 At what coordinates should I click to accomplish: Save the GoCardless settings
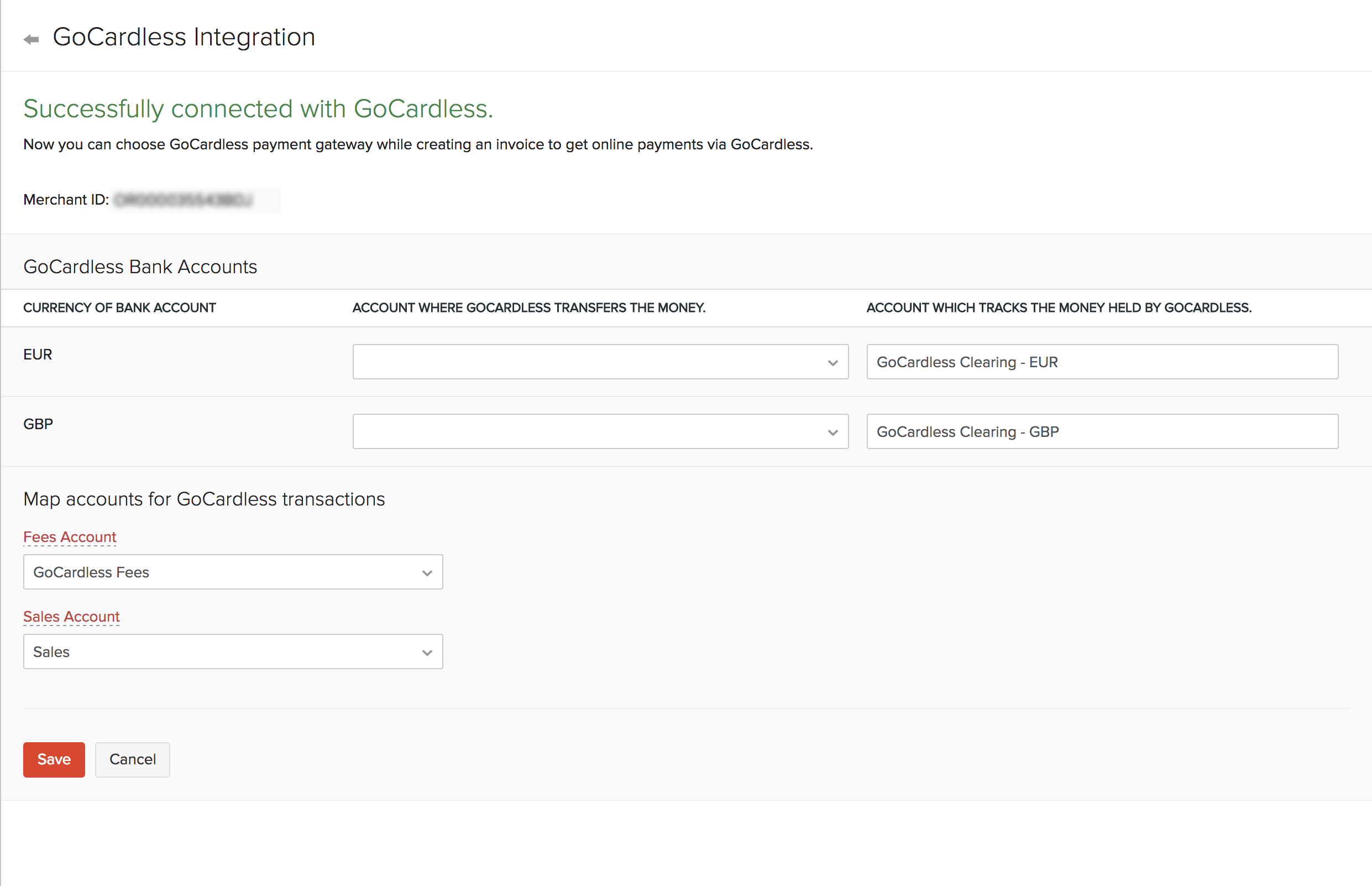[54, 759]
